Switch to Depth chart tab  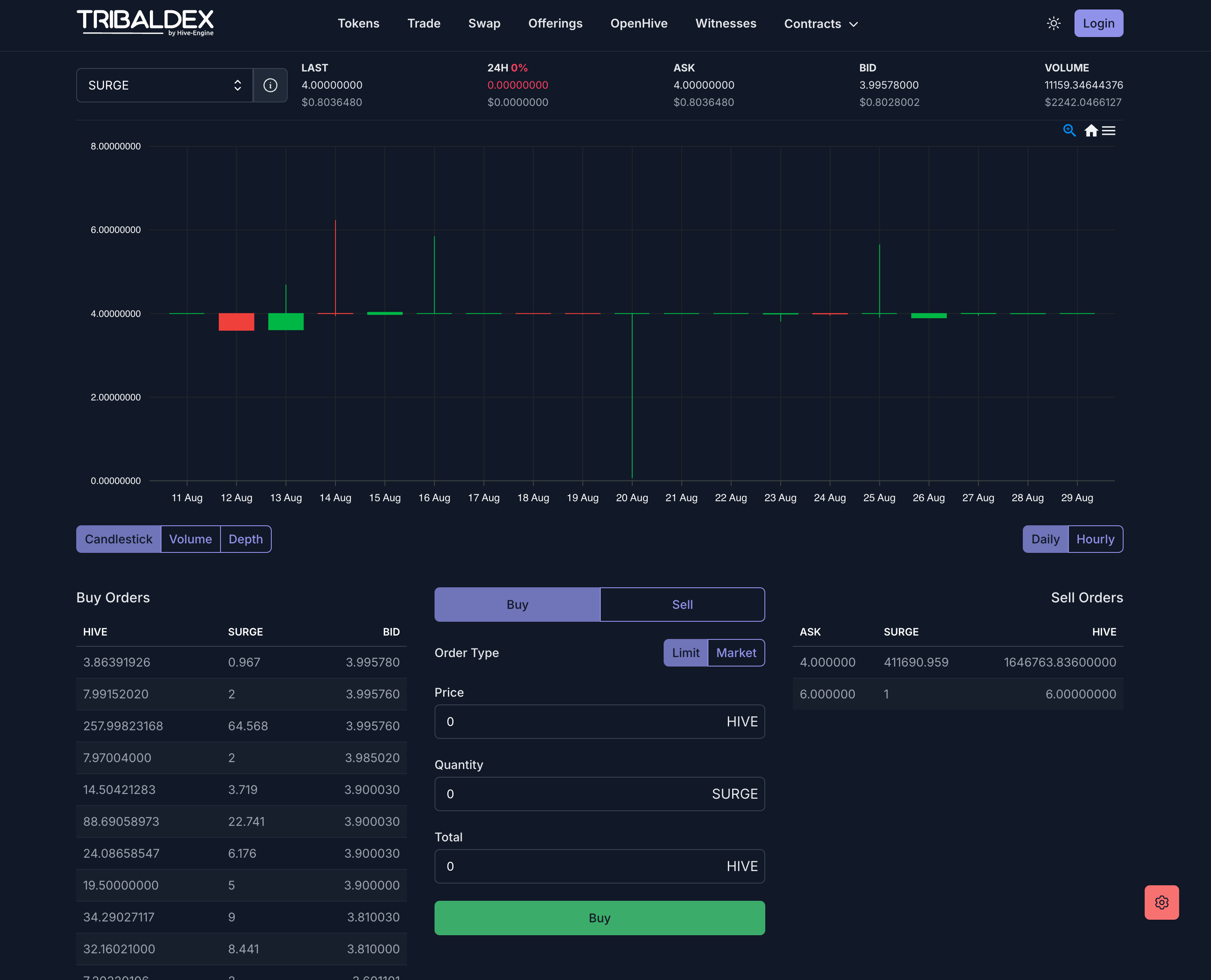(x=245, y=539)
